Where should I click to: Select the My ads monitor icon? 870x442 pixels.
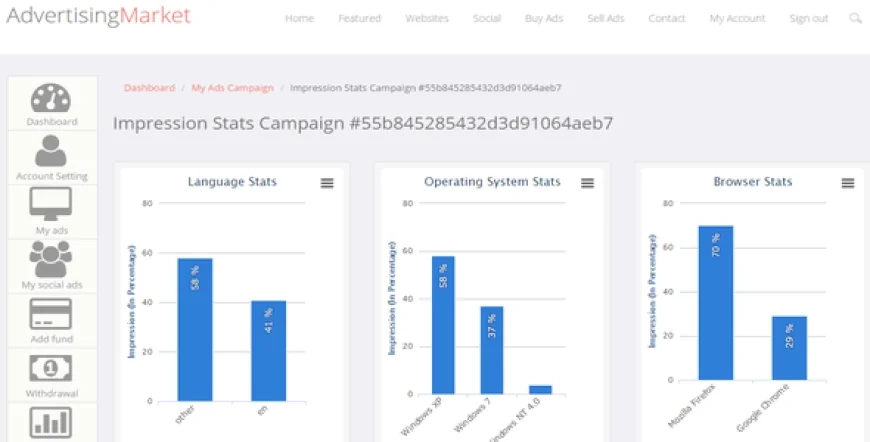coord(51,205)
